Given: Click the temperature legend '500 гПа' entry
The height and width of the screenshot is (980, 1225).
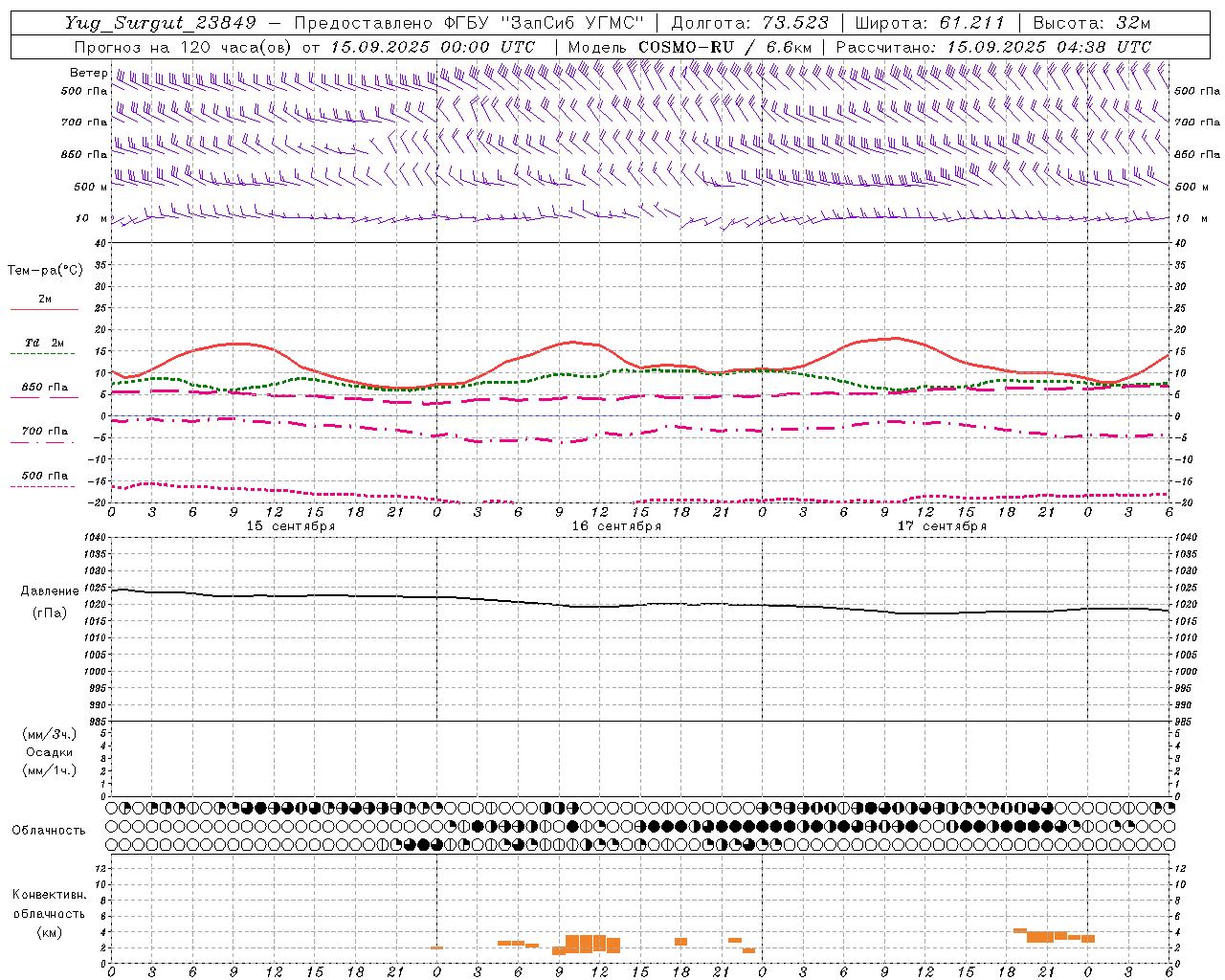Looking at the screenshot, I should [45, 476].
